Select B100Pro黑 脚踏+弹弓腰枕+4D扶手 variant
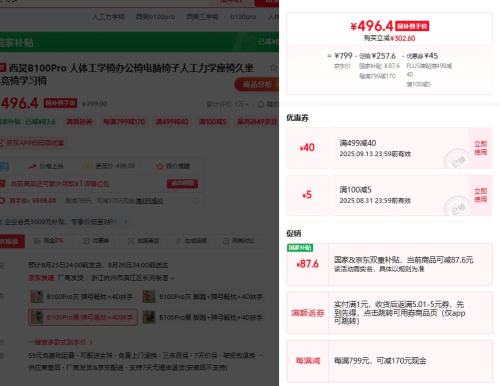Screen dimensions: 500x386 (203, 317)
